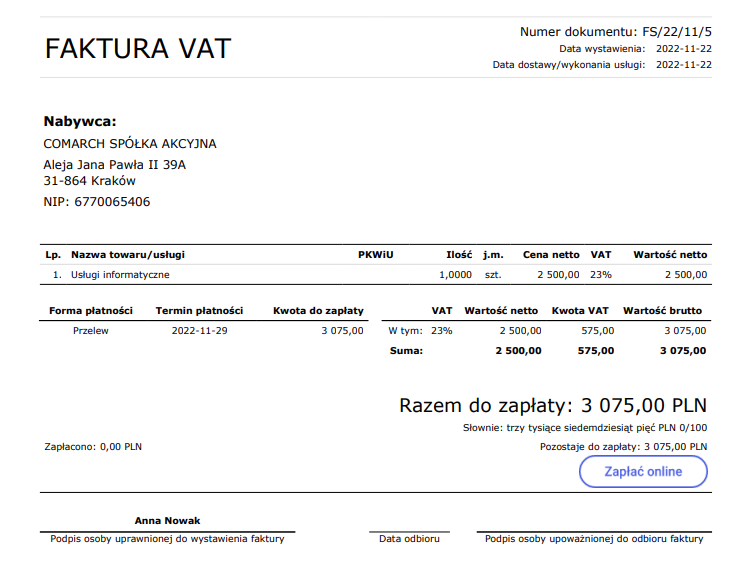Click payment method Przelew
The image size is (751, 562).
[91, 331]
